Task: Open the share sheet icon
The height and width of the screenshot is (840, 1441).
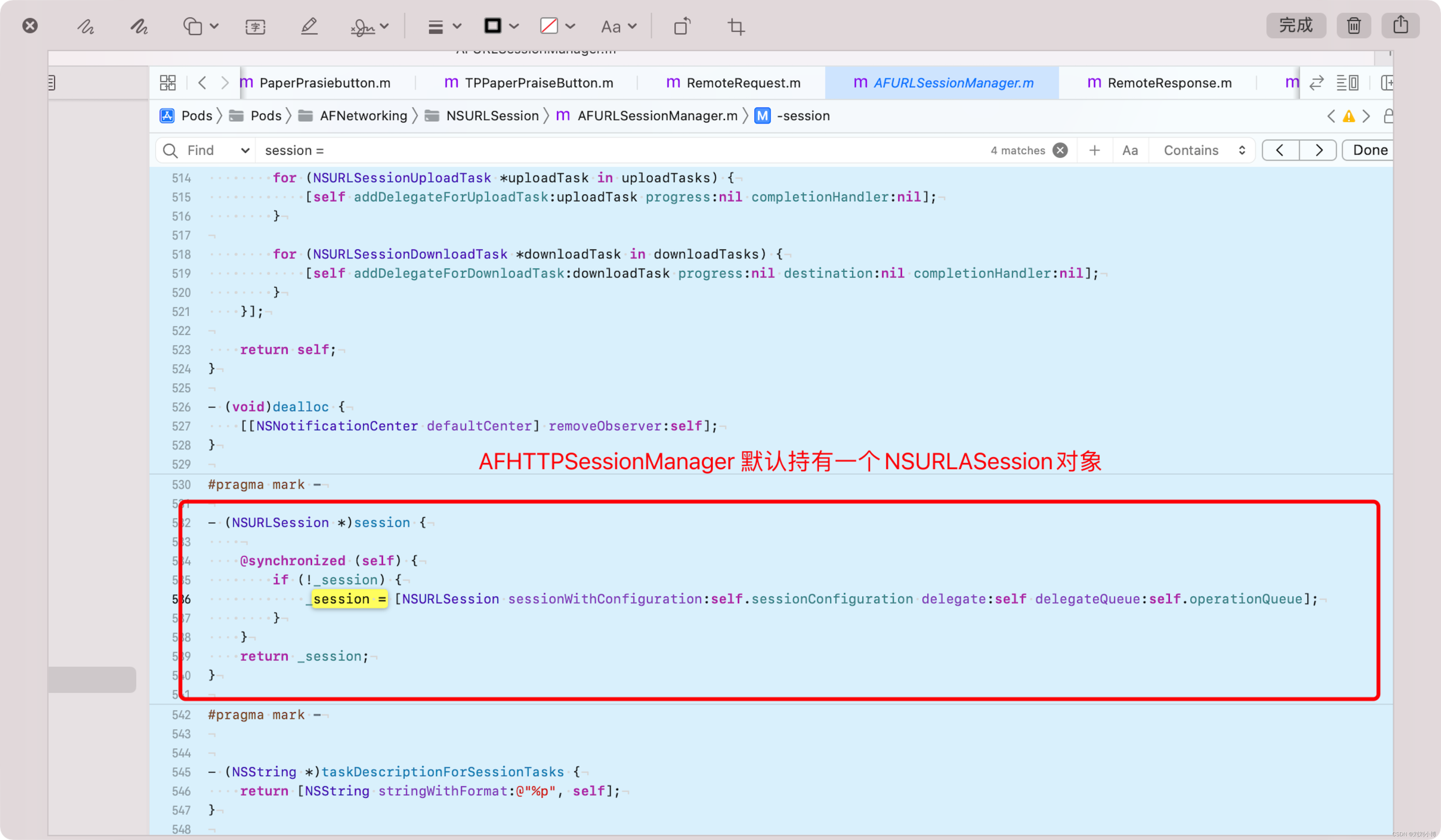Action: [1400, 25]
